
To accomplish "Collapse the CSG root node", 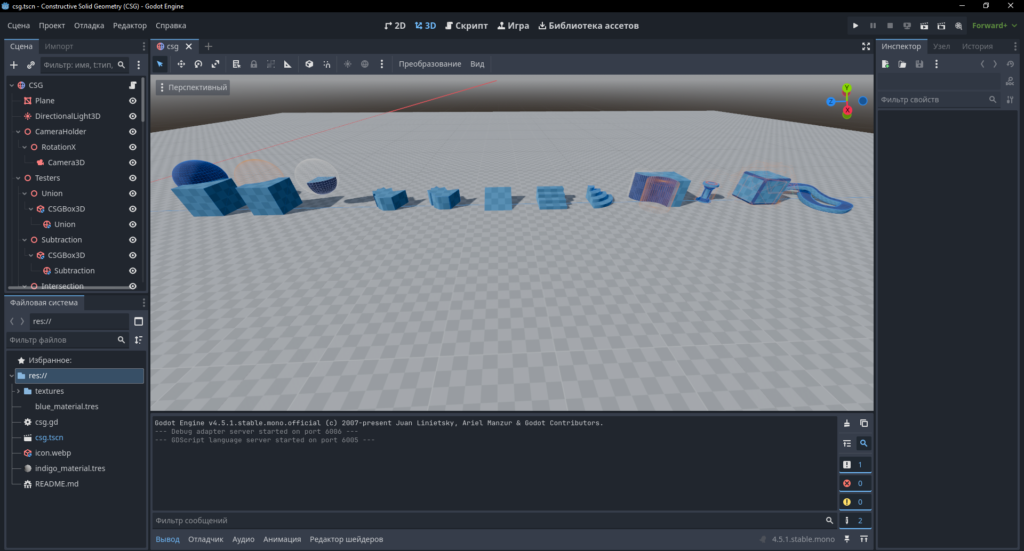I will (11, 85).
